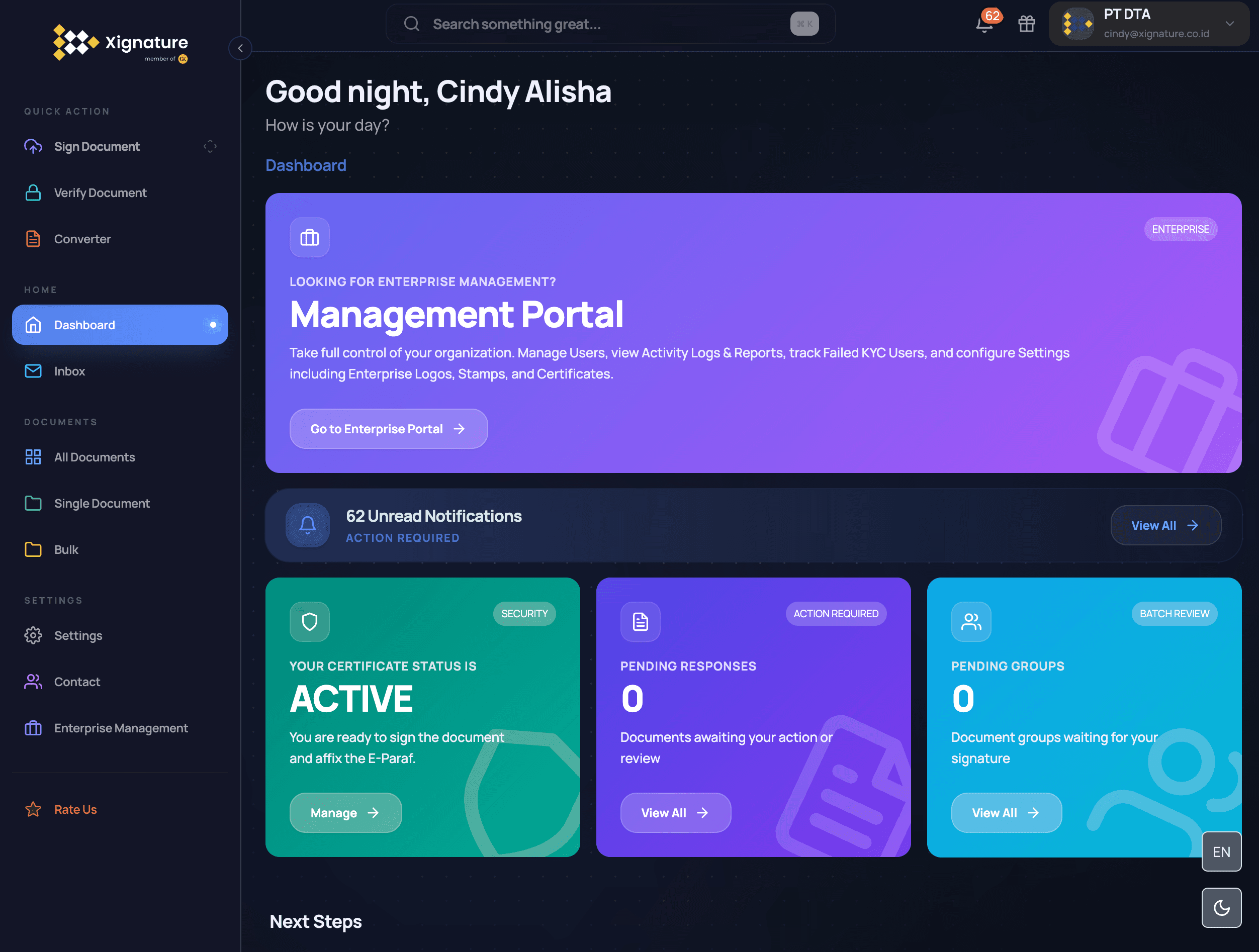Click Go to Enterprise Portal button
This screenshot has height=952, width=1259.
coord(389,428)
